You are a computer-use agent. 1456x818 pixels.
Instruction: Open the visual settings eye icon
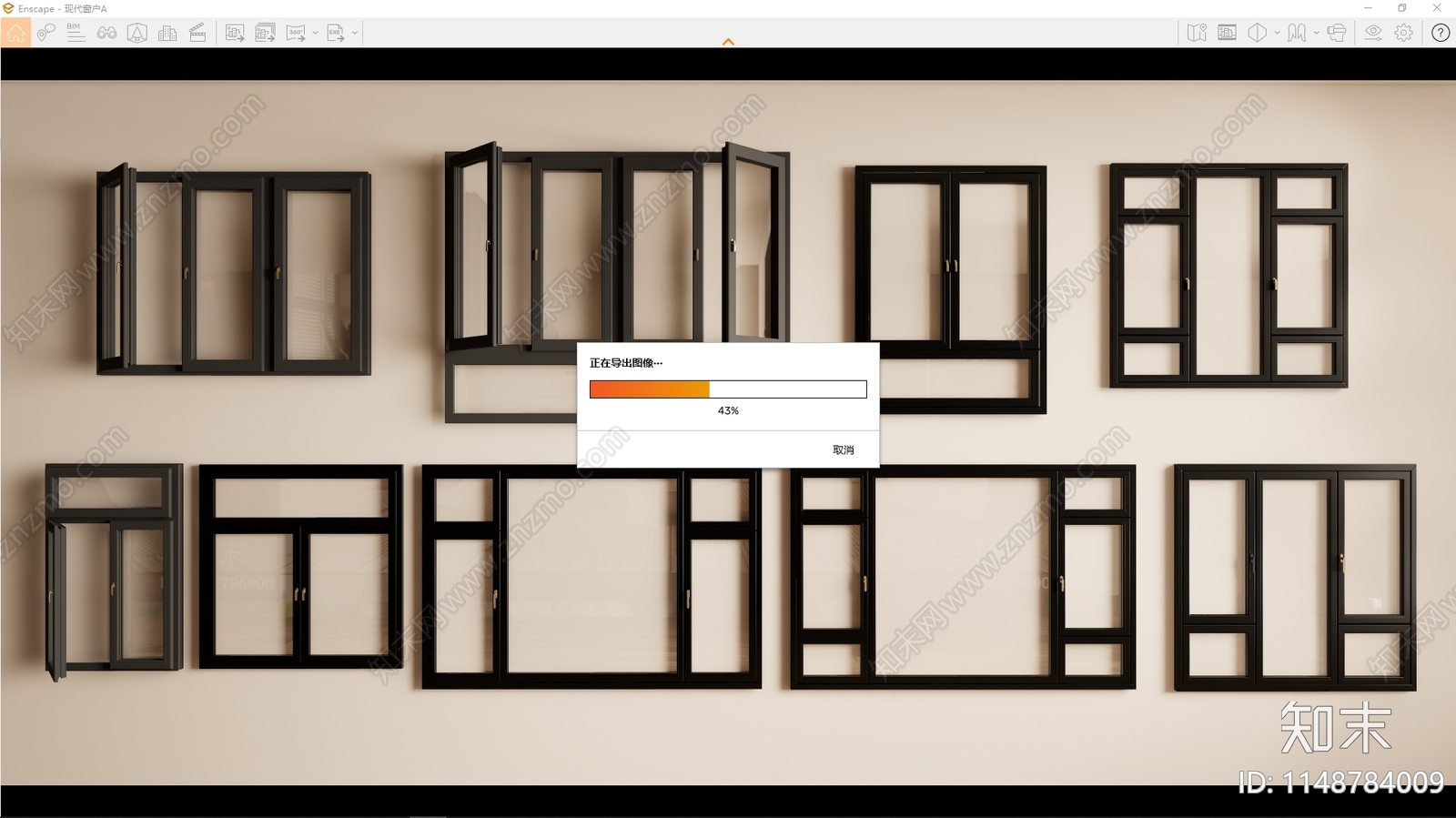[1373, 33]
